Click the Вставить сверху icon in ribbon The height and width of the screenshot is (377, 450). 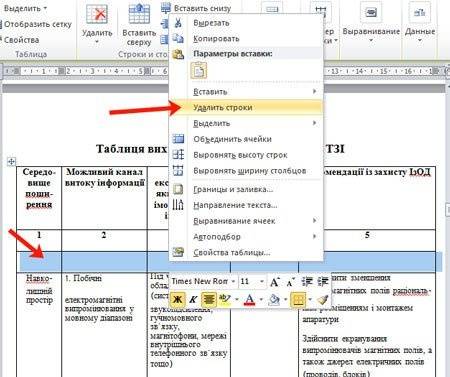pos(139,13)
